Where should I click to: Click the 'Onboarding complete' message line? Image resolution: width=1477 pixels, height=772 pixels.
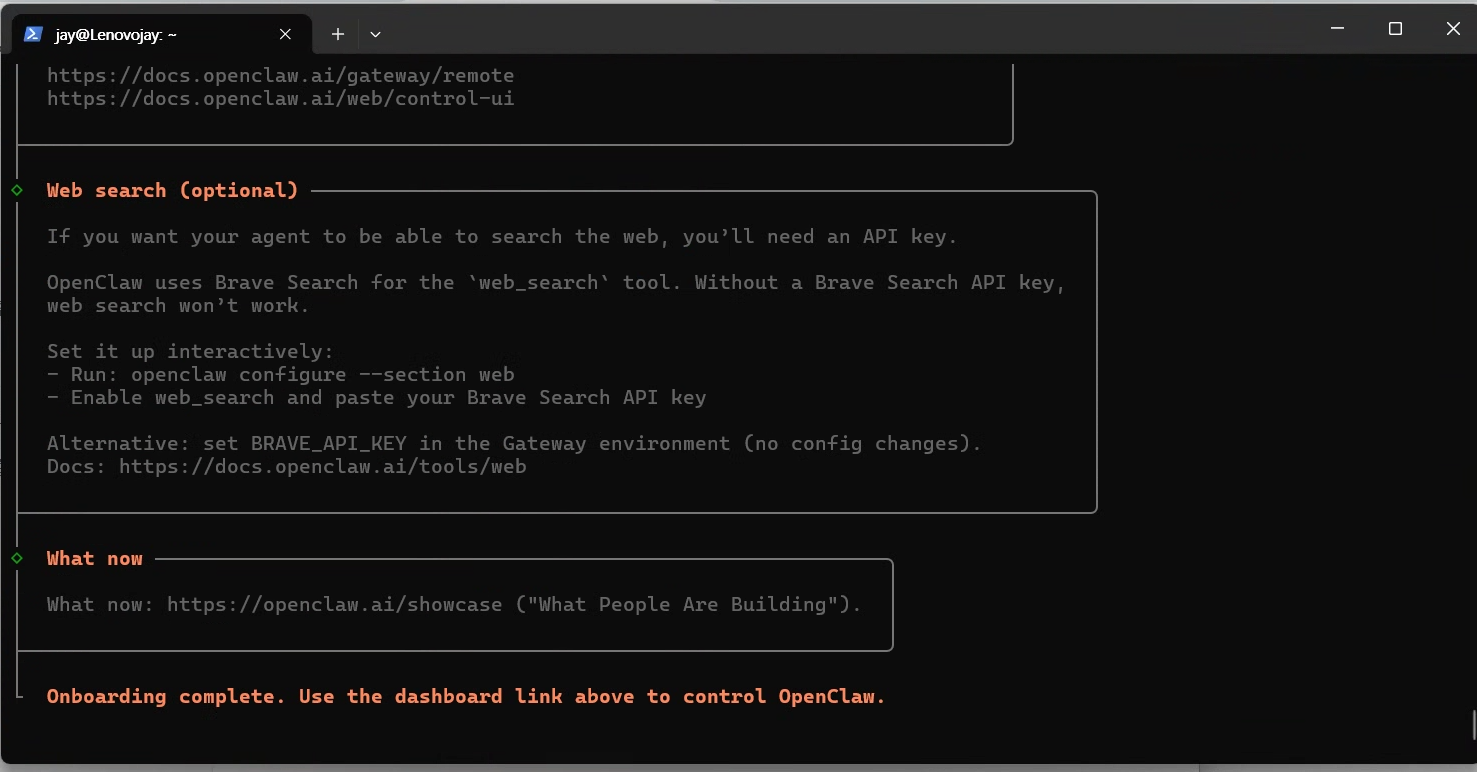[466, 696]
